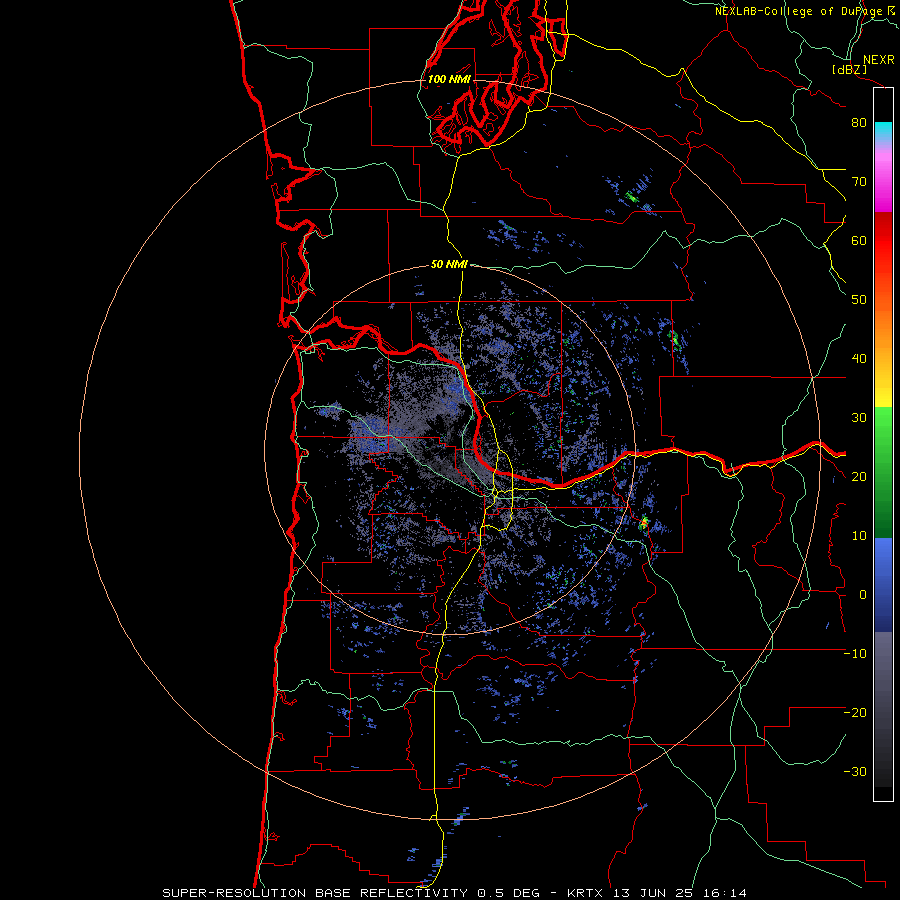Click the "100 NMI" range ring label
This screenshot has width=900, height=900.
(x=449, y=79)
